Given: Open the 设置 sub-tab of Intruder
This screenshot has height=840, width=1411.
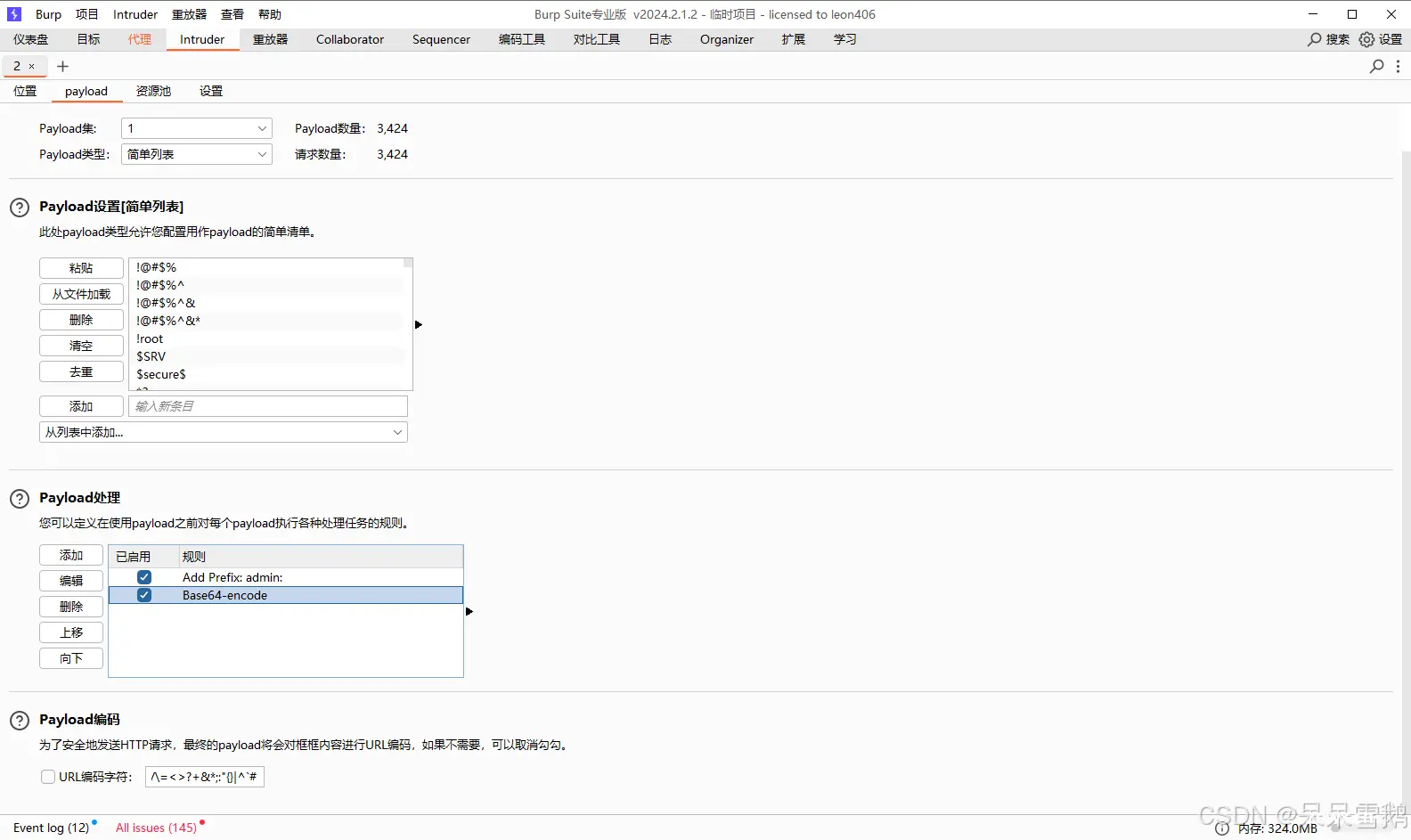Looking at the screenshot, I should [x=211, y=91].
